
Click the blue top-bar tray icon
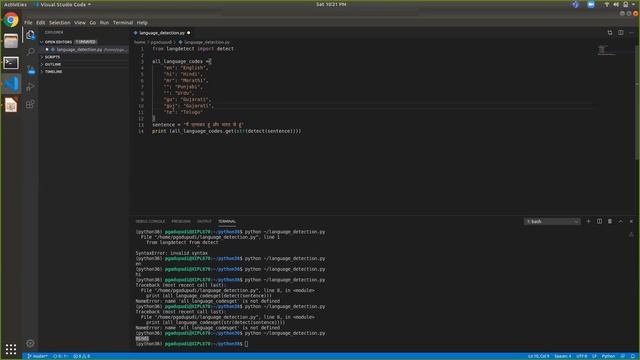[591, 4]
